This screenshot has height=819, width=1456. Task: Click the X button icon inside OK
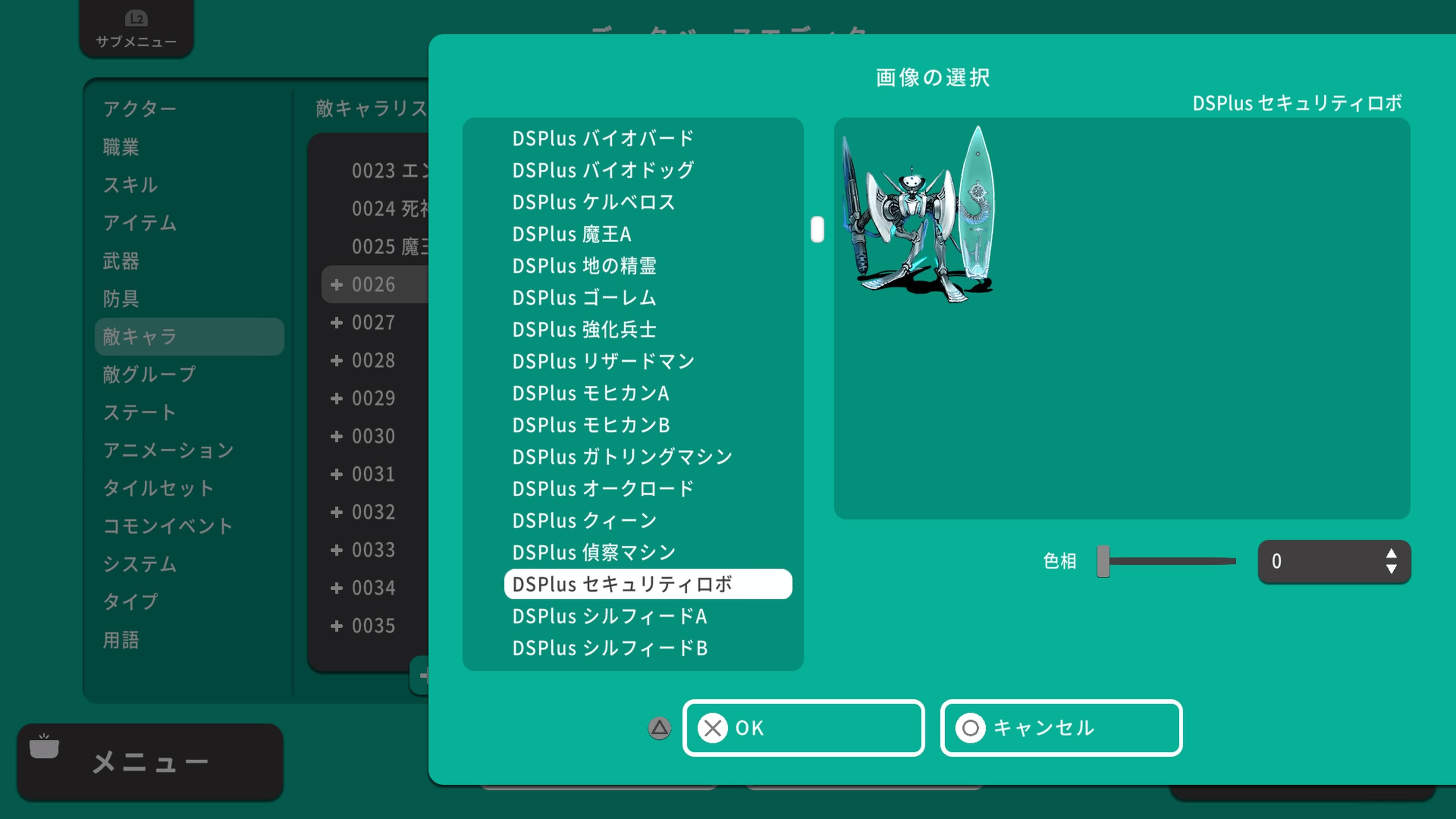click(x=713, y=728)
